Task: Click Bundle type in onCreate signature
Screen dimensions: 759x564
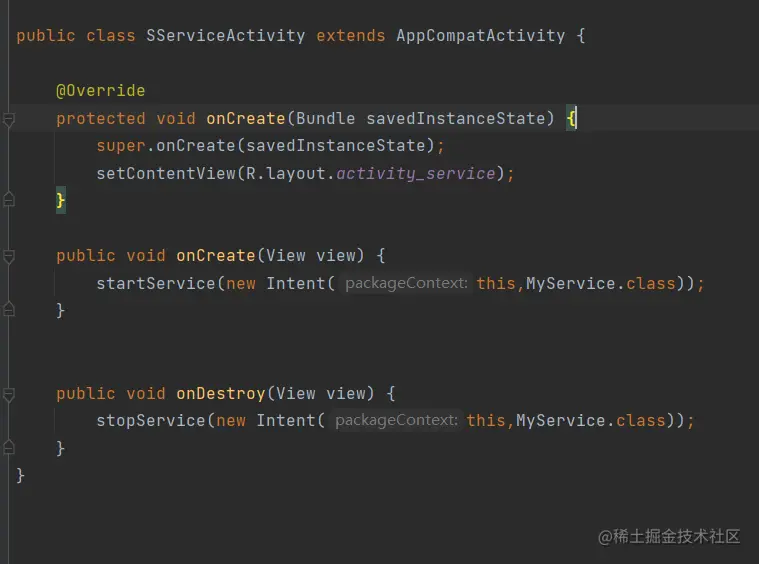Action: pos(325,118)
